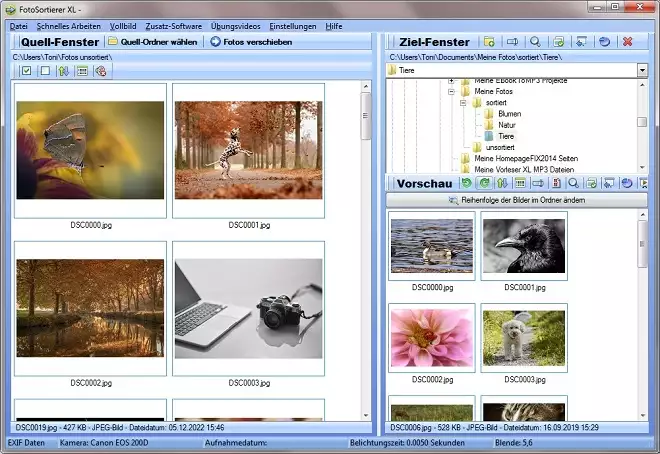Click the red X delete icon in Ziel-Fenster
This screenshot has width=660, height=454.
coord(627,42)
